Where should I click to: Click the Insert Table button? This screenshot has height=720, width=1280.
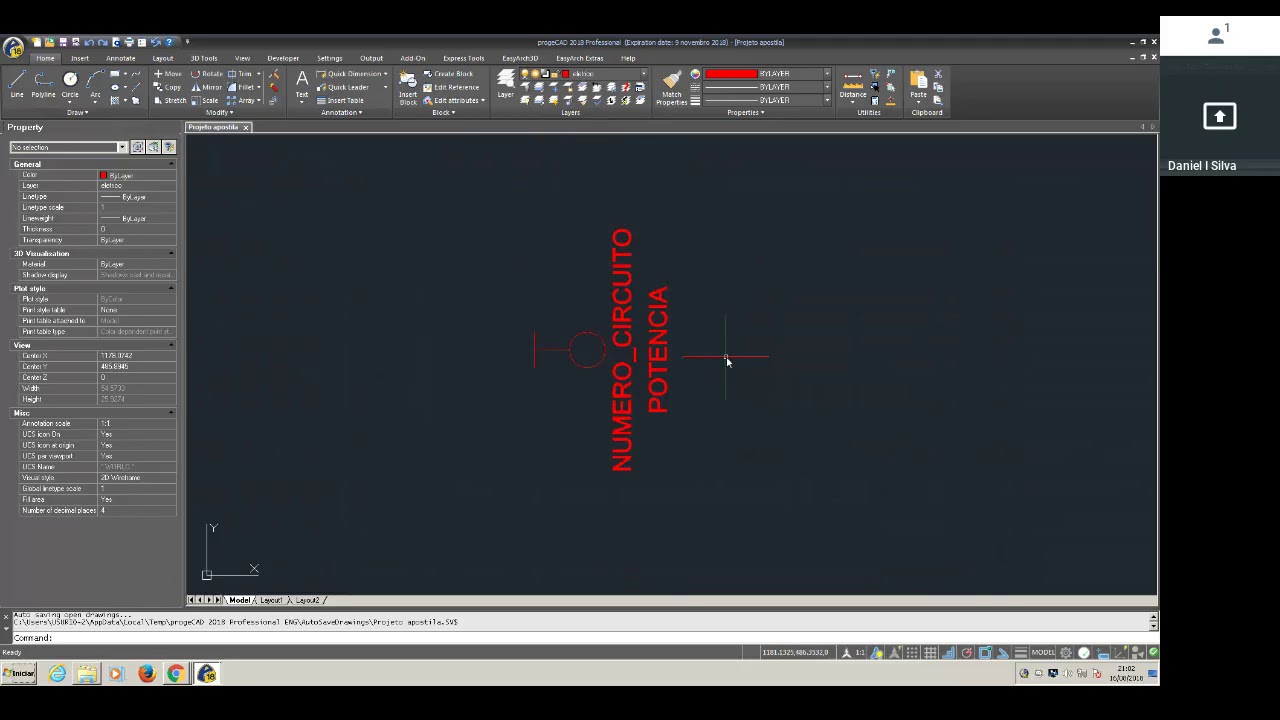coord(340,100)
